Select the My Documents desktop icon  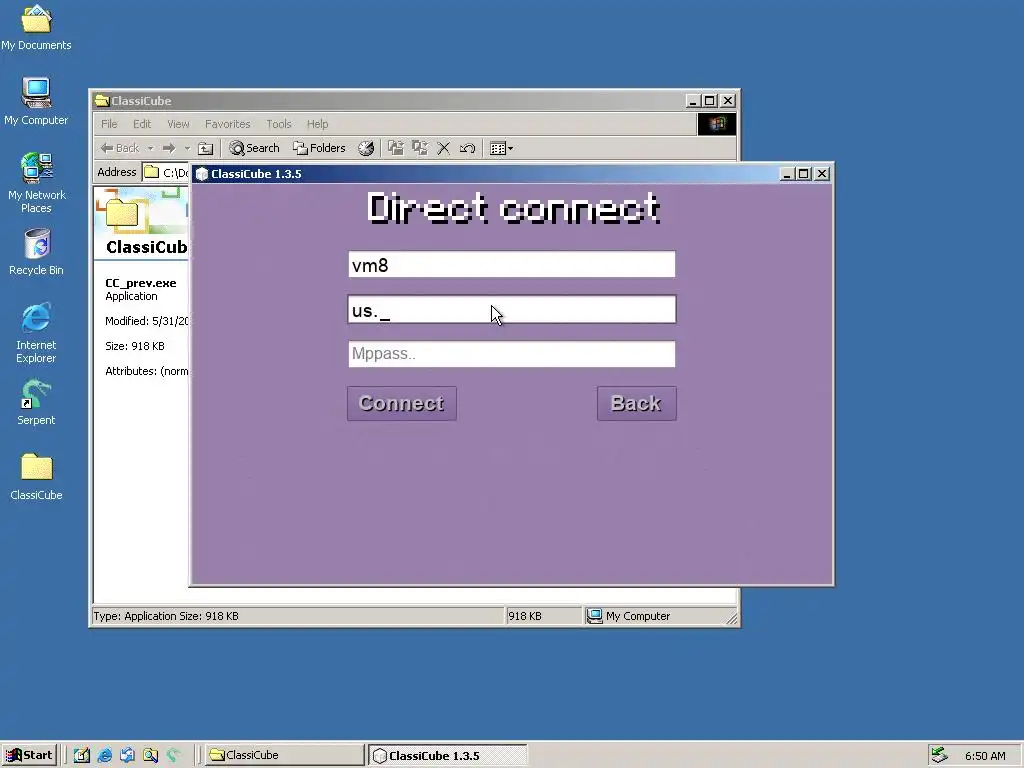pos(36,27)
